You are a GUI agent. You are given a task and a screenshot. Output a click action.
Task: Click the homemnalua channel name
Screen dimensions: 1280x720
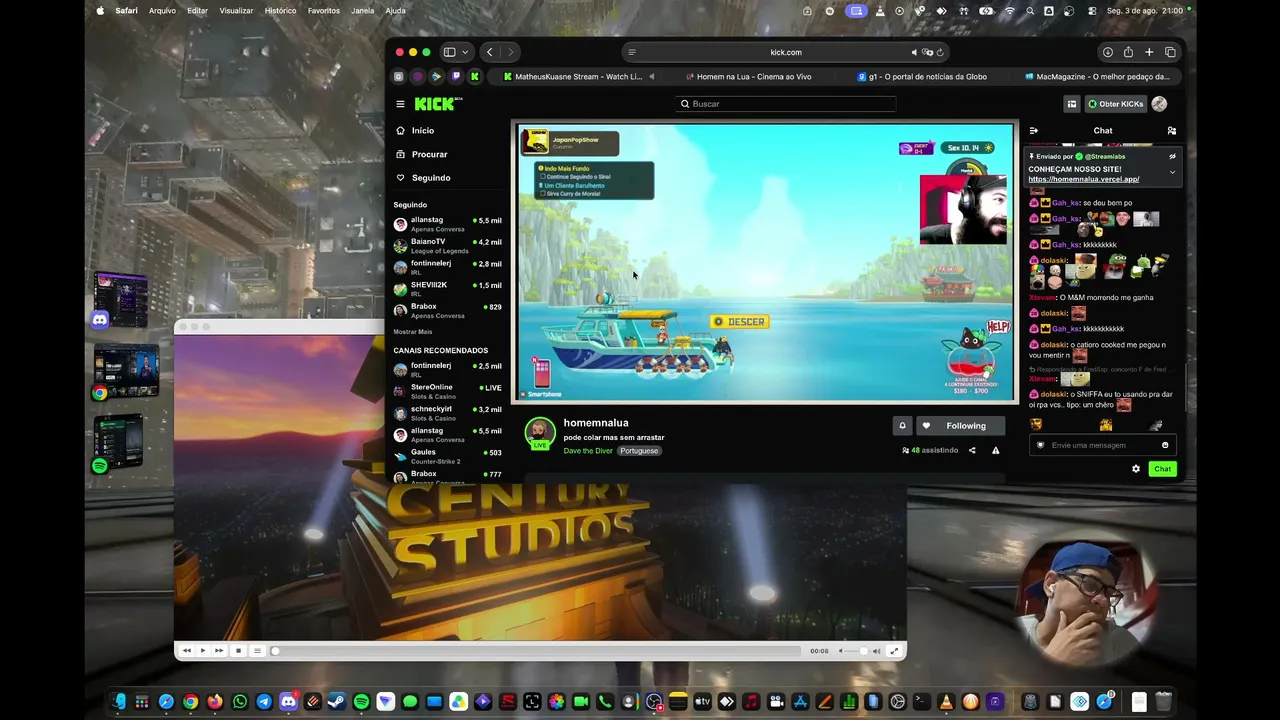(x=596, y=423)
